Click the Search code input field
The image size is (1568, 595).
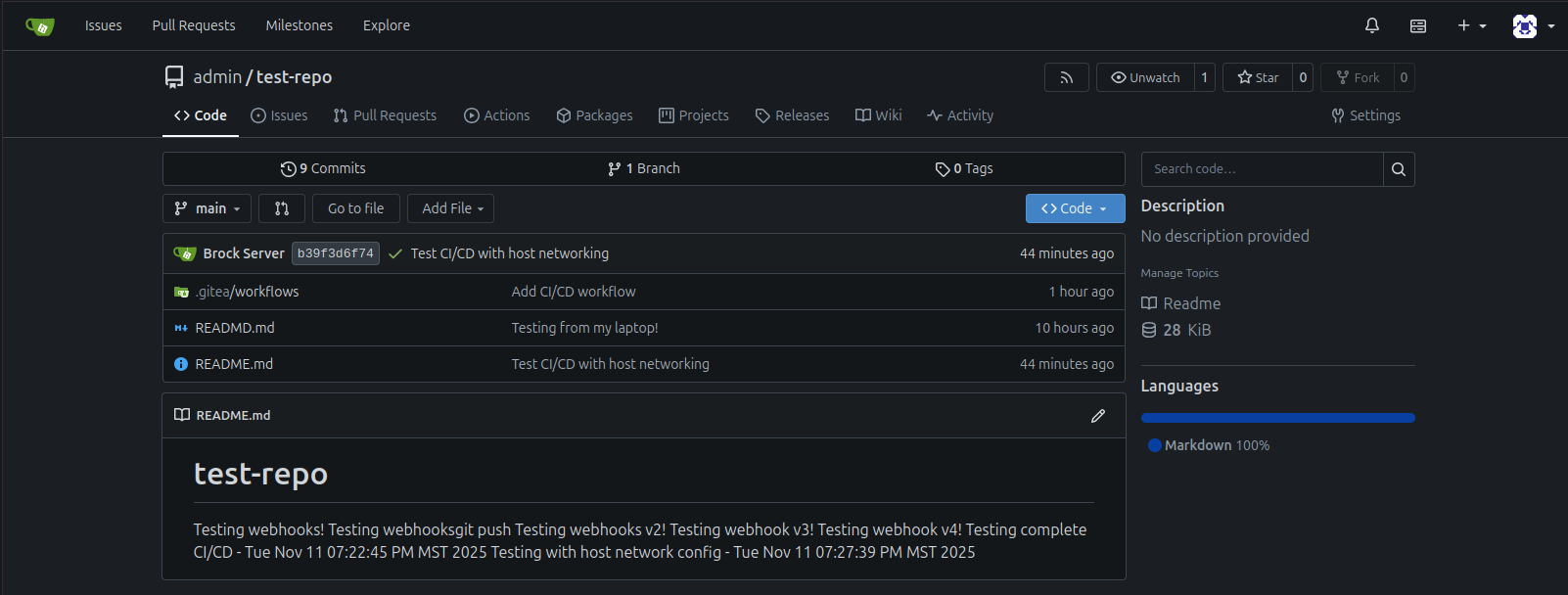(1262, 169)
